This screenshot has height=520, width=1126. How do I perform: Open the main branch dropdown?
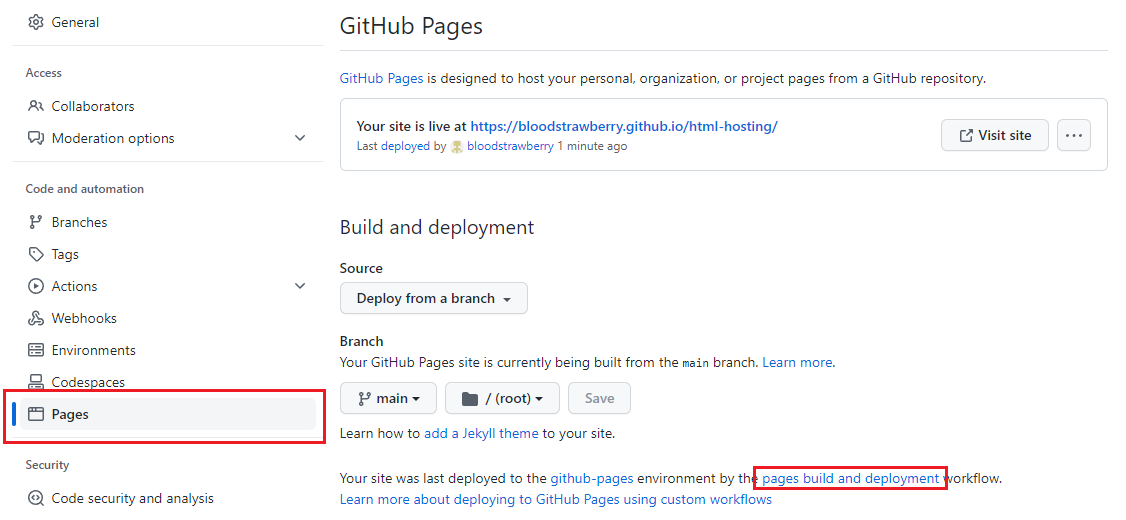(x=388, y=398)
